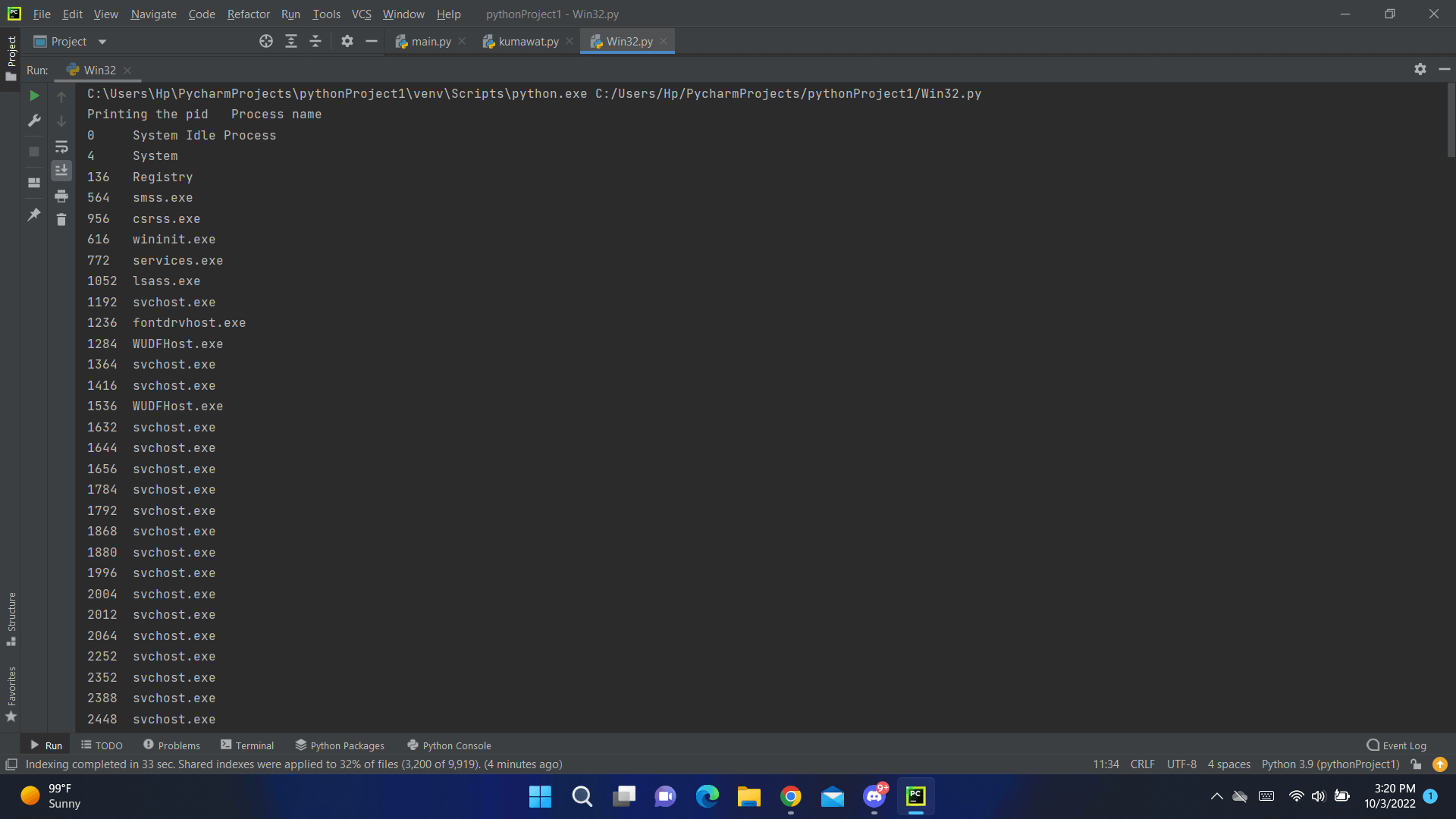Open the Project view dropdown

[102, 41]
